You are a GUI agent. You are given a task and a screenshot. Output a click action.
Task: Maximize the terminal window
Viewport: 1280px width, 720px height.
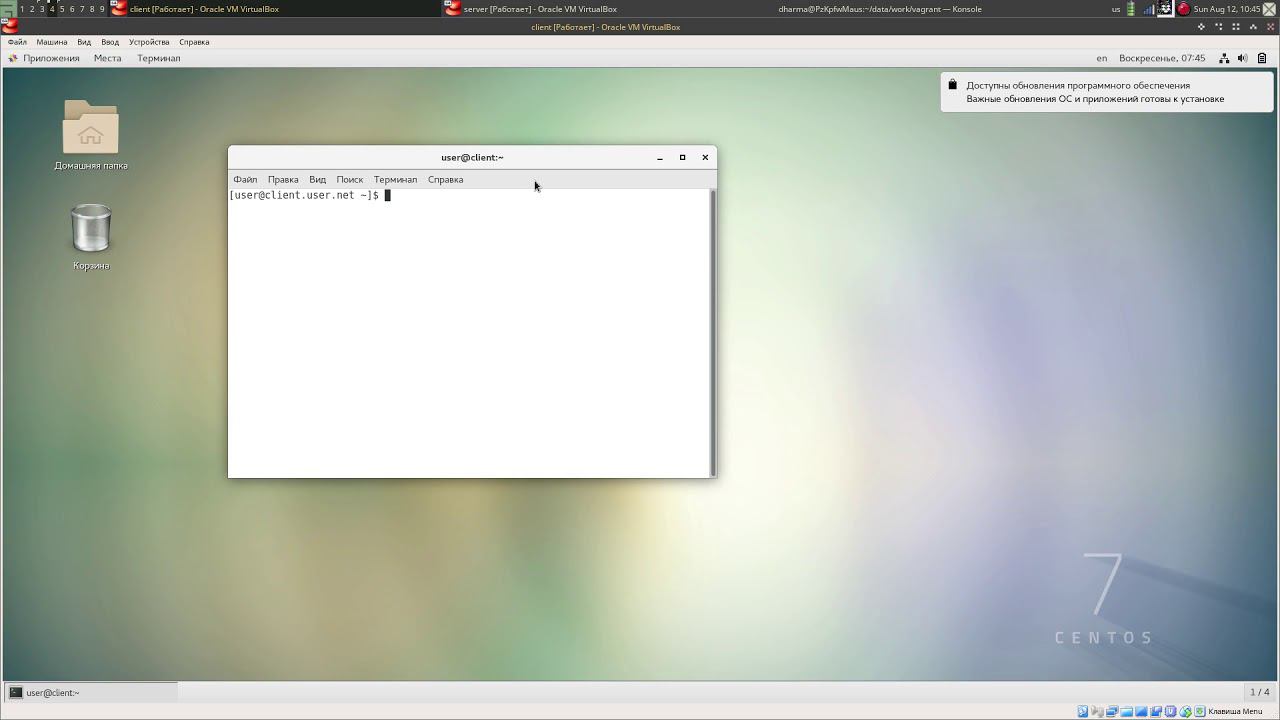[682, 157]
